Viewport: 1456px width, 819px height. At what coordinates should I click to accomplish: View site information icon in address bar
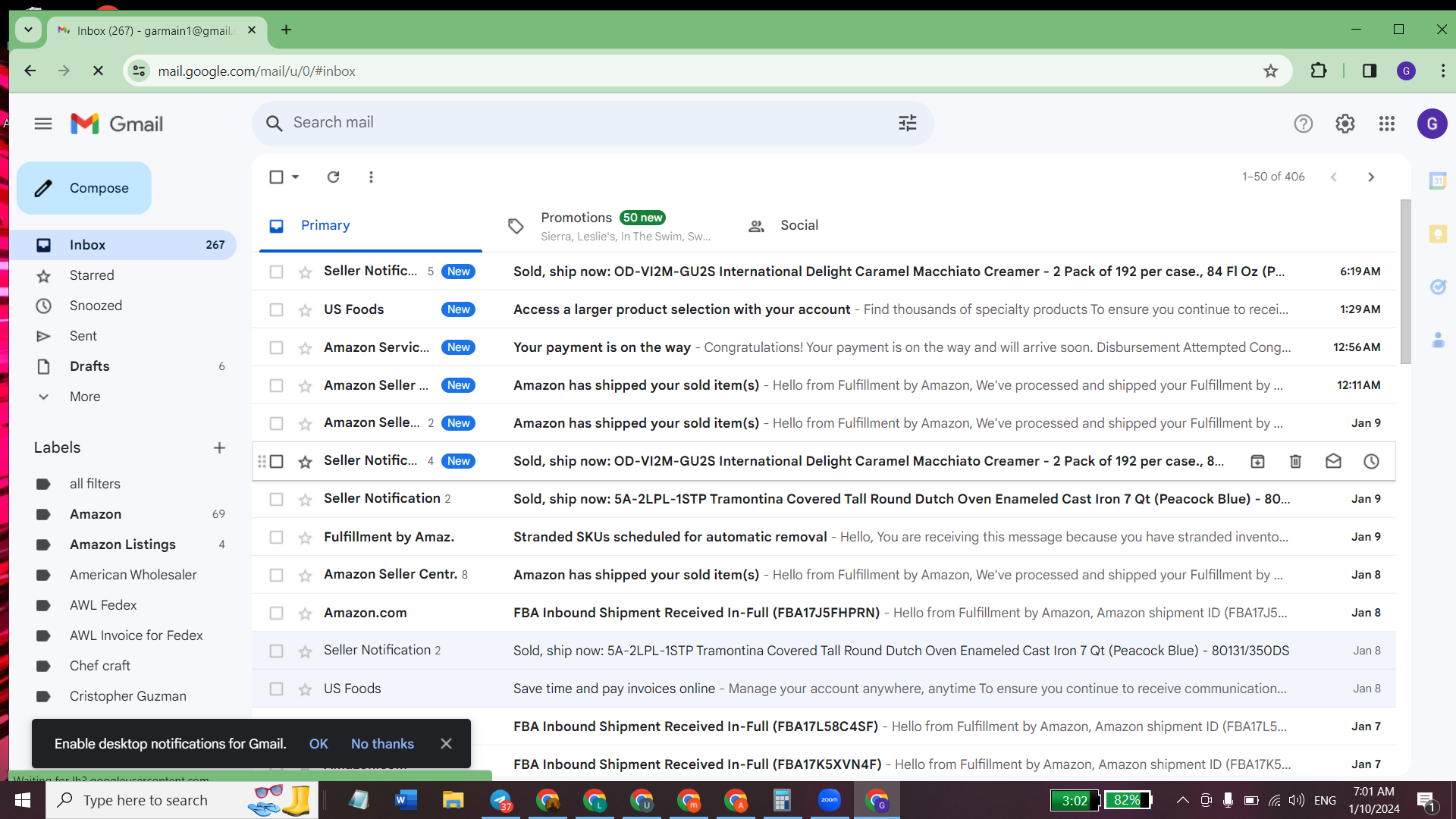139,71
